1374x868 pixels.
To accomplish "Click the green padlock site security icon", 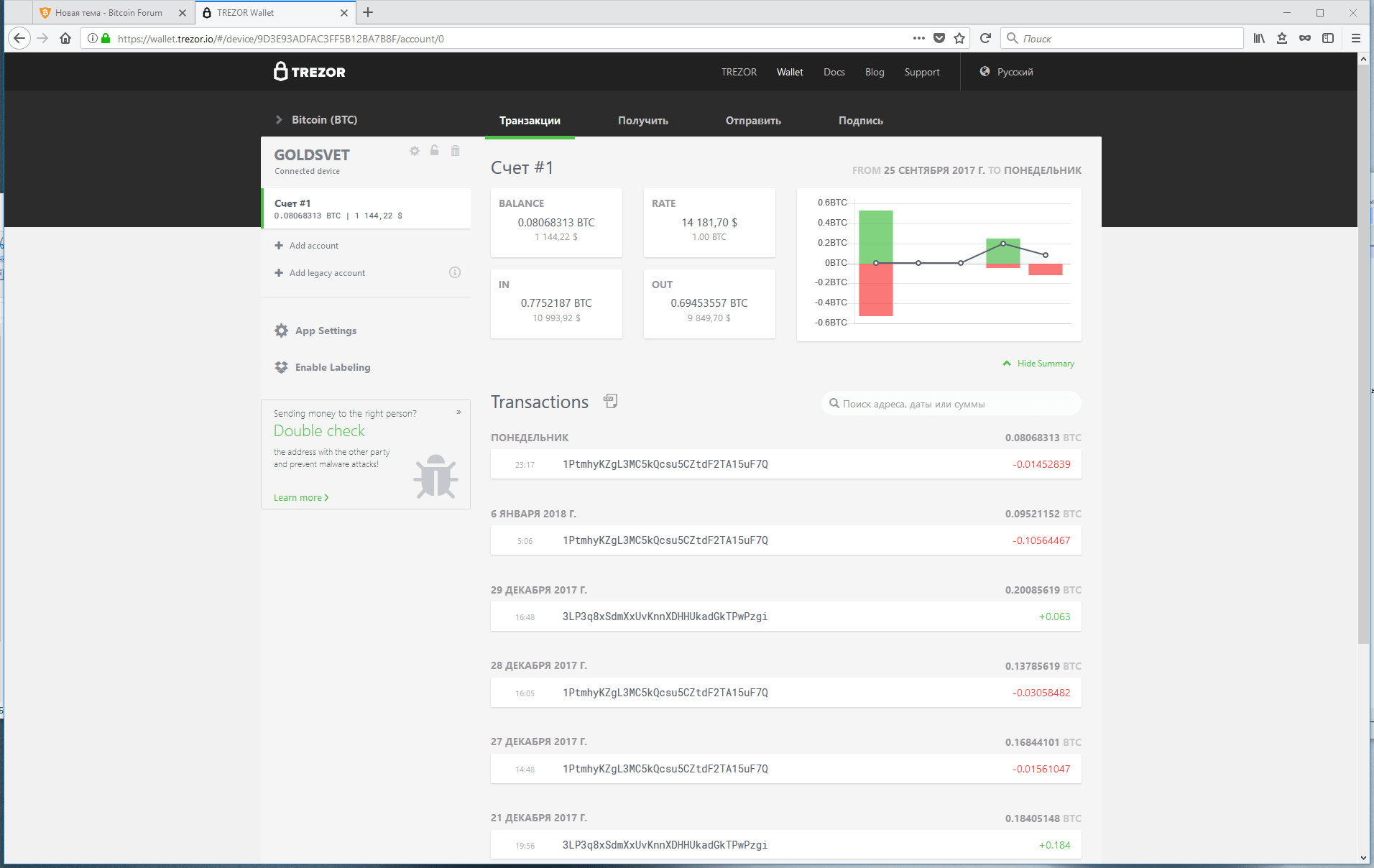I will [x=106, y=38].
